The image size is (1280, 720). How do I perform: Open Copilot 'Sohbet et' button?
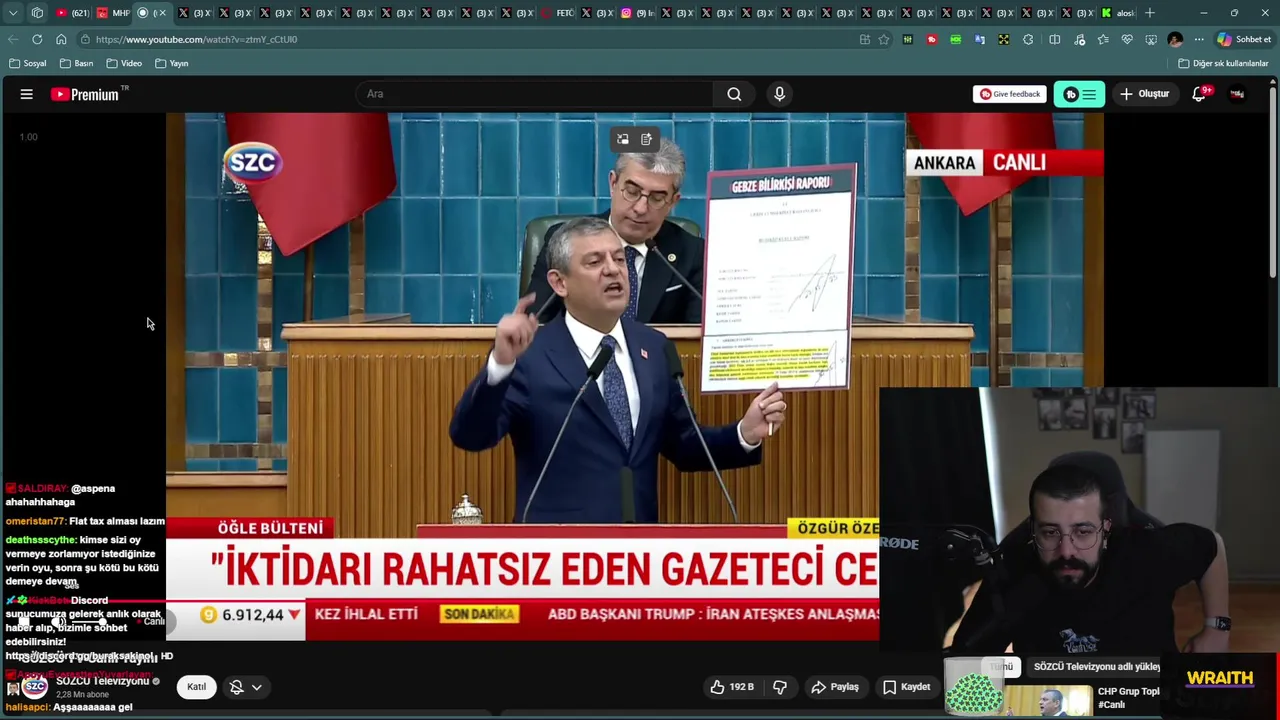pos(1244,39)
